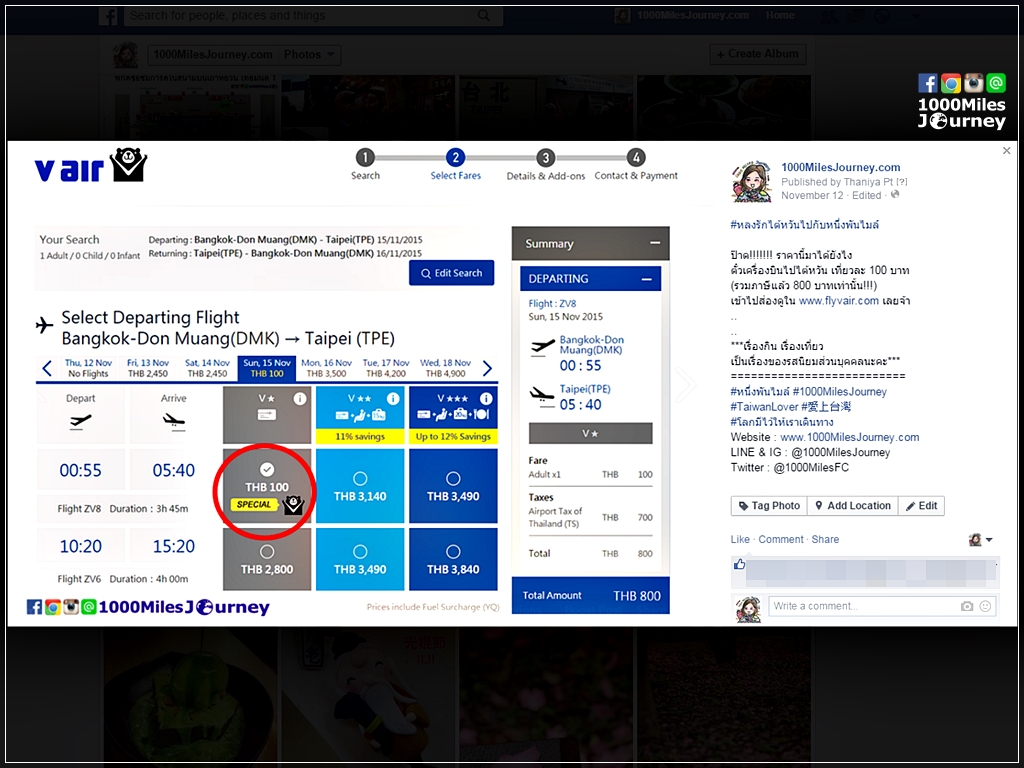The image size is (1024, 768).
Task: Click the [?] next to Thaniya Pt
Action: click(x=902, y=182)
